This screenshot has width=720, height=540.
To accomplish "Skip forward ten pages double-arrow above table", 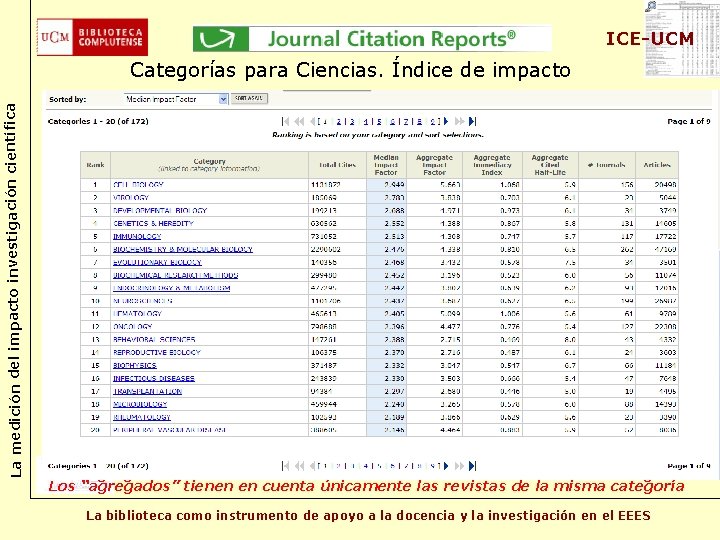I will point(459,121).
